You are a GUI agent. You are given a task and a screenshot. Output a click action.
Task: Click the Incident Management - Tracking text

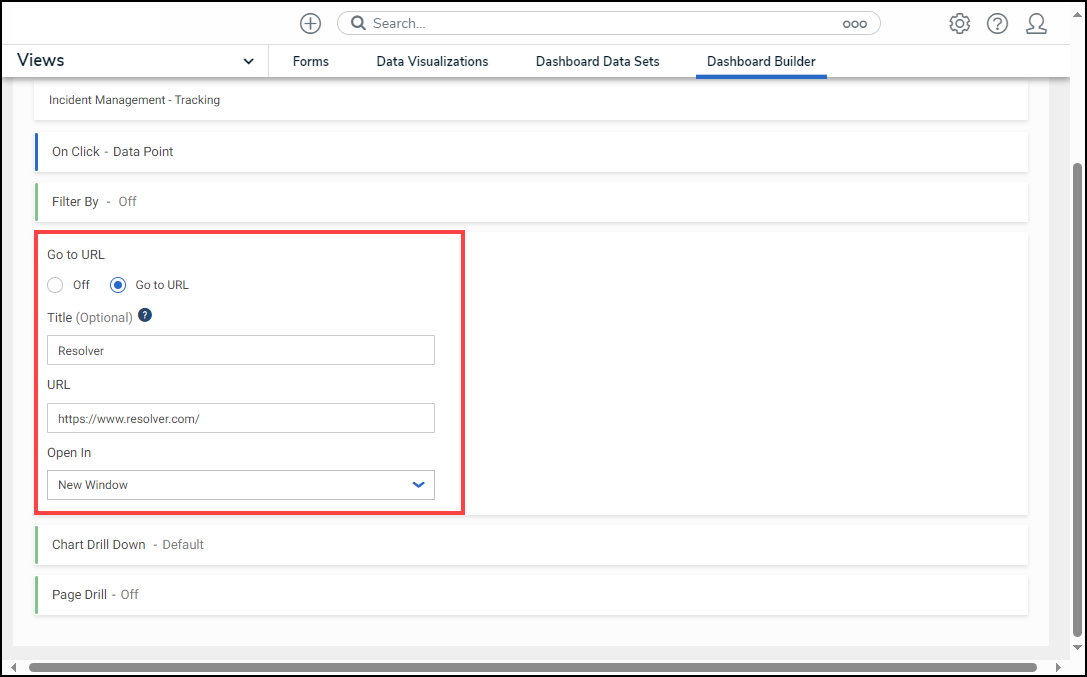tap(134, 100)
